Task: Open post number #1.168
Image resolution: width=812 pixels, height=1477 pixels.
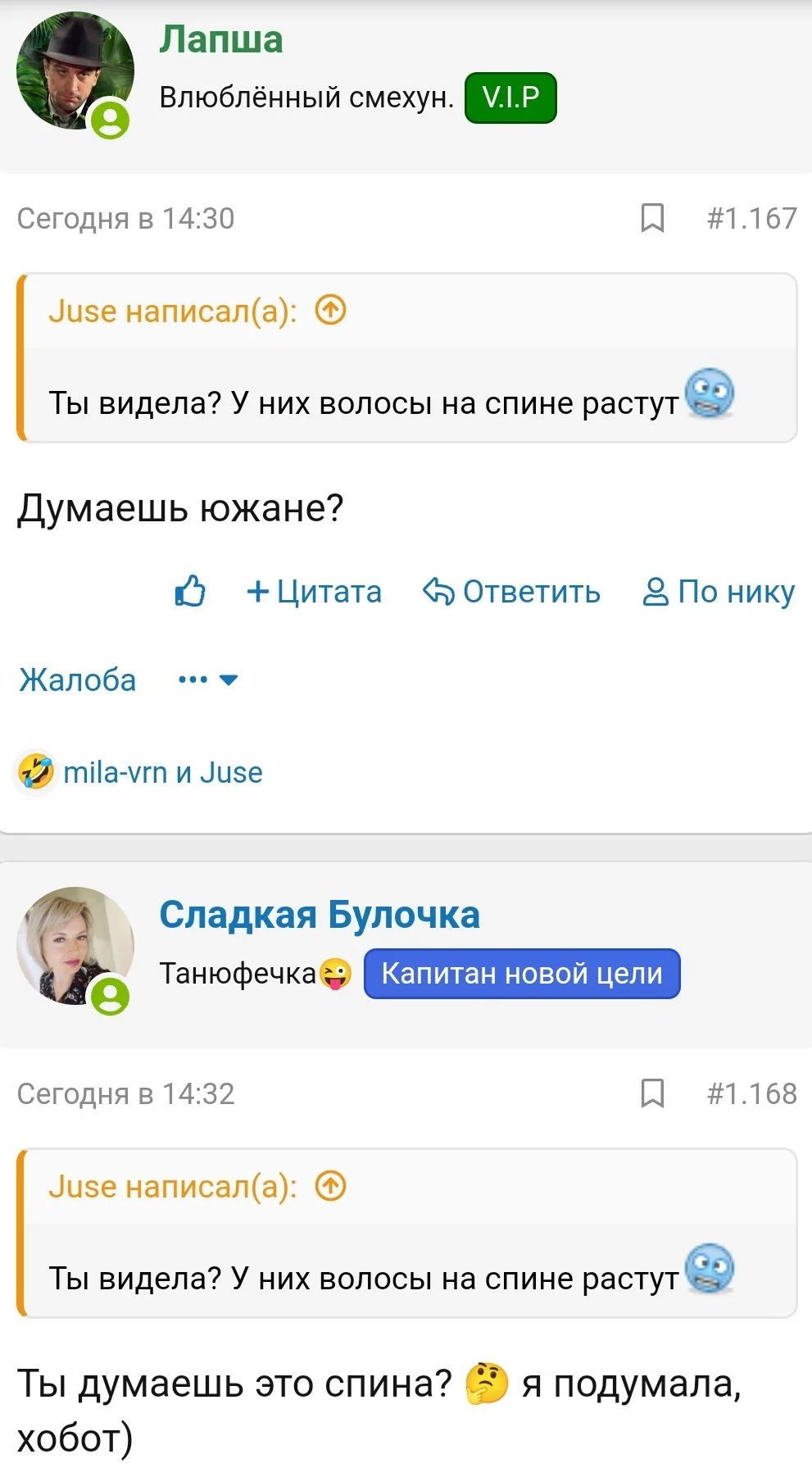Action: [x=750, y=1093]
